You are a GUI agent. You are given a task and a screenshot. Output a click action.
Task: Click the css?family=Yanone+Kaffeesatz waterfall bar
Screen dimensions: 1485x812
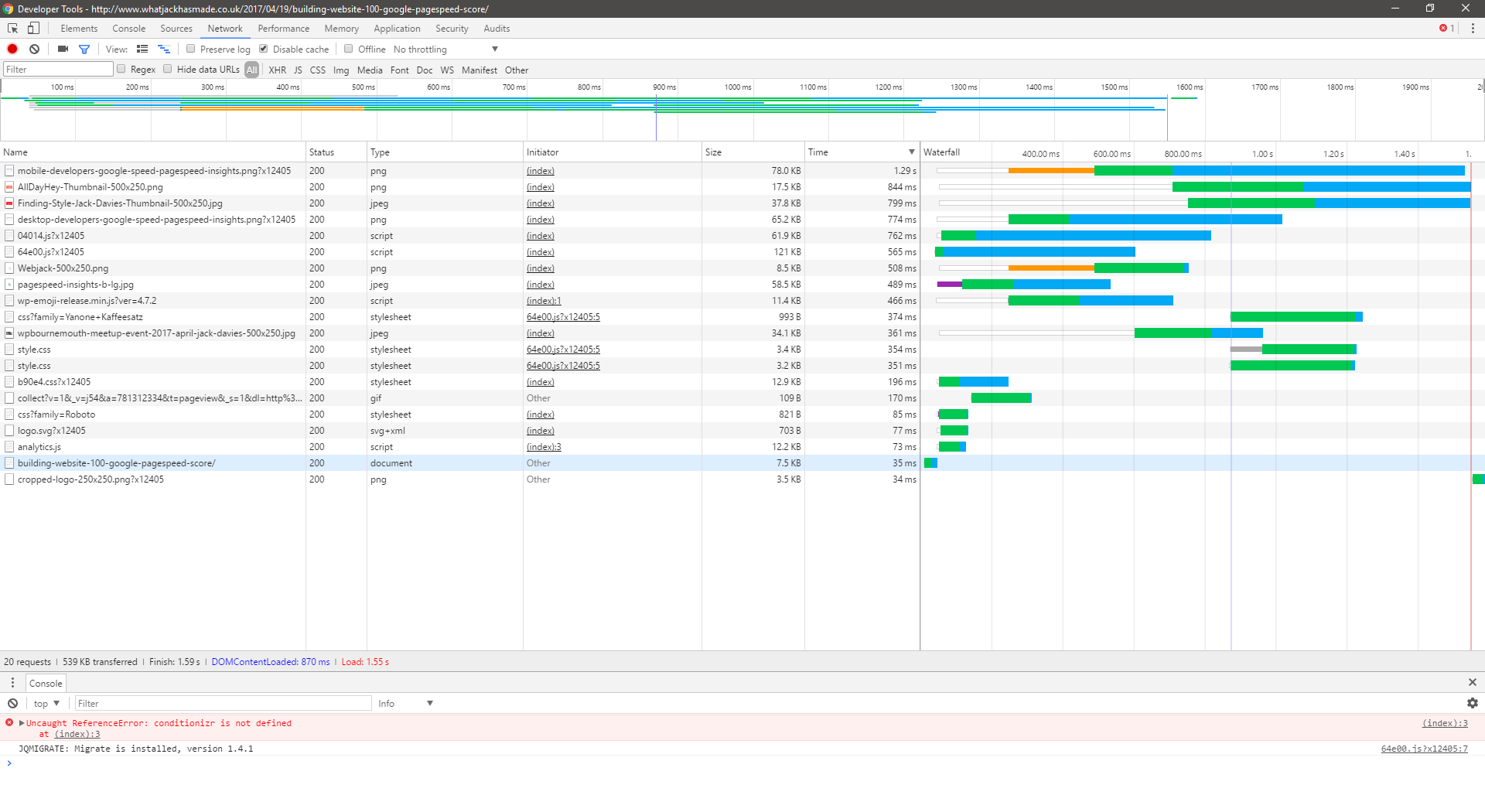[x=1296, y=317]
